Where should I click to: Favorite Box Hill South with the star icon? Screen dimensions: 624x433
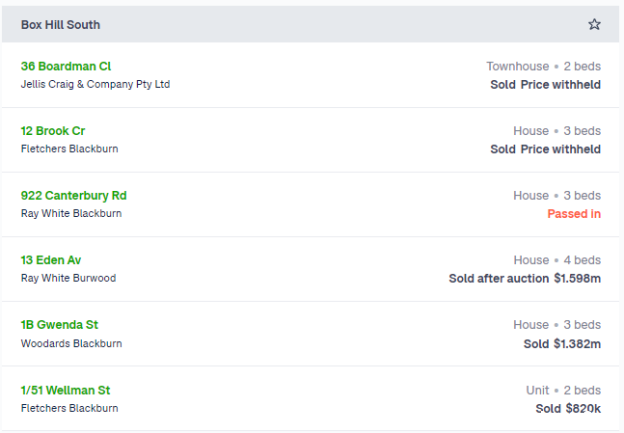click(x=594, y=24)
